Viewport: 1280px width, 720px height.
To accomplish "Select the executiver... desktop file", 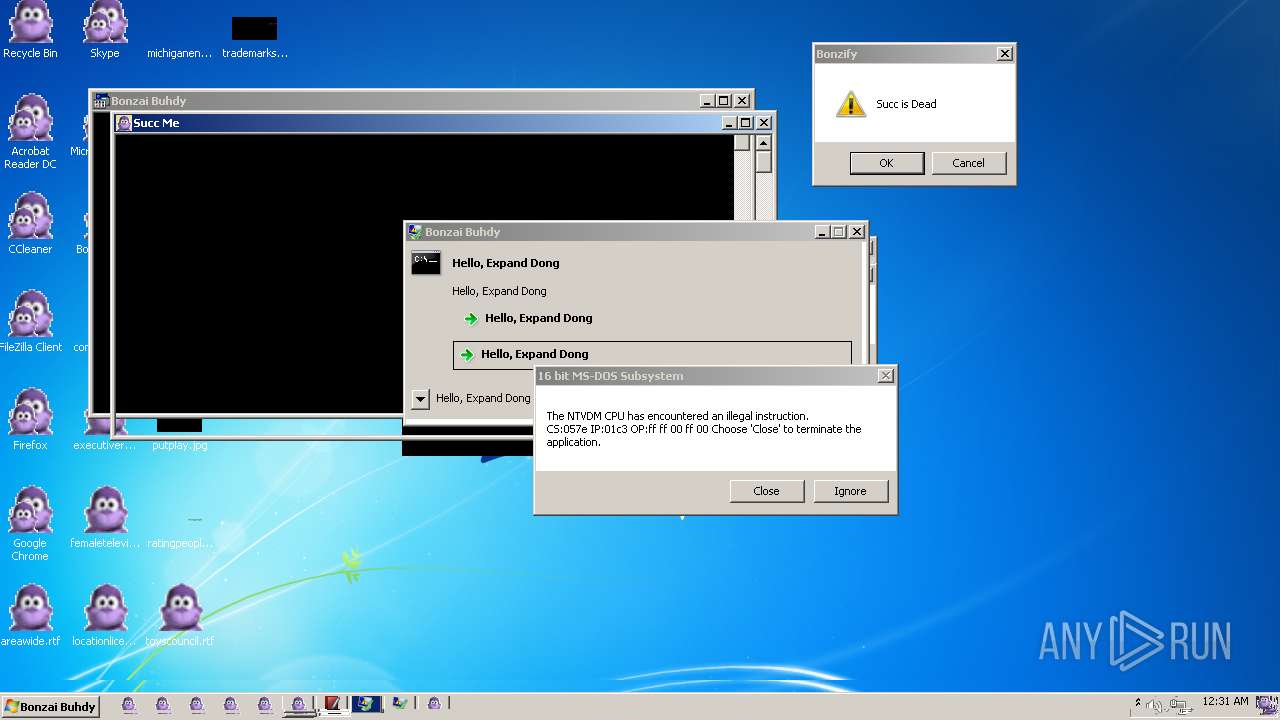I will [105, 445].
